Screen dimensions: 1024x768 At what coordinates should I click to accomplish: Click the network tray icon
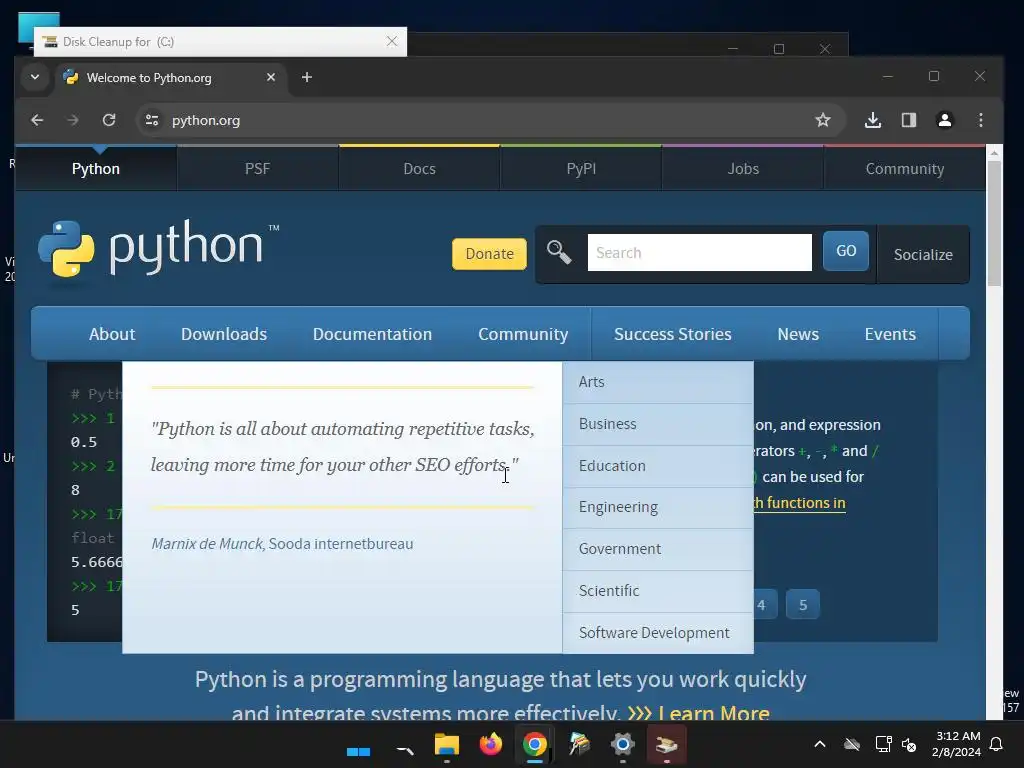[883, 744]
